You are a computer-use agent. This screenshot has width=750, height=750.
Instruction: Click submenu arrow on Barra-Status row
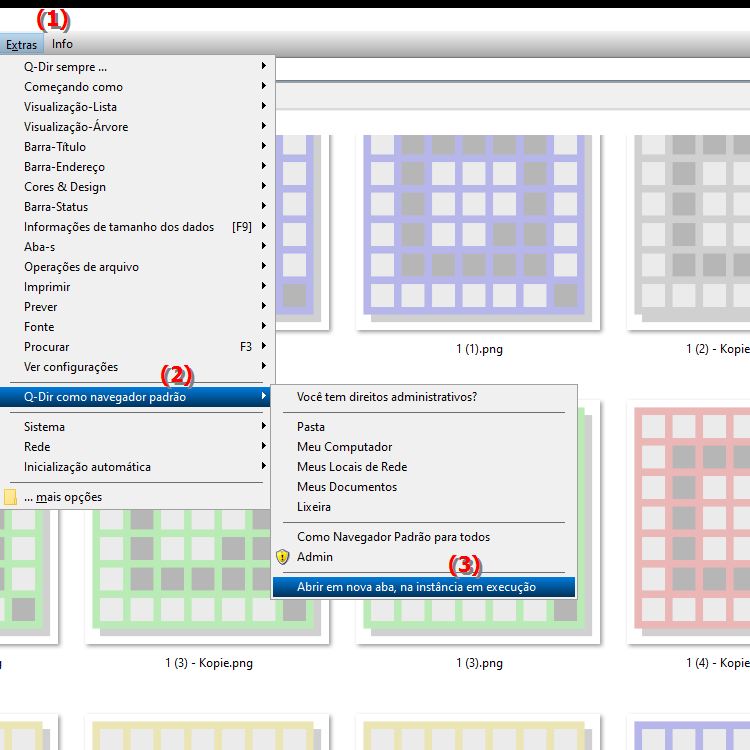(x=264, y=206)
